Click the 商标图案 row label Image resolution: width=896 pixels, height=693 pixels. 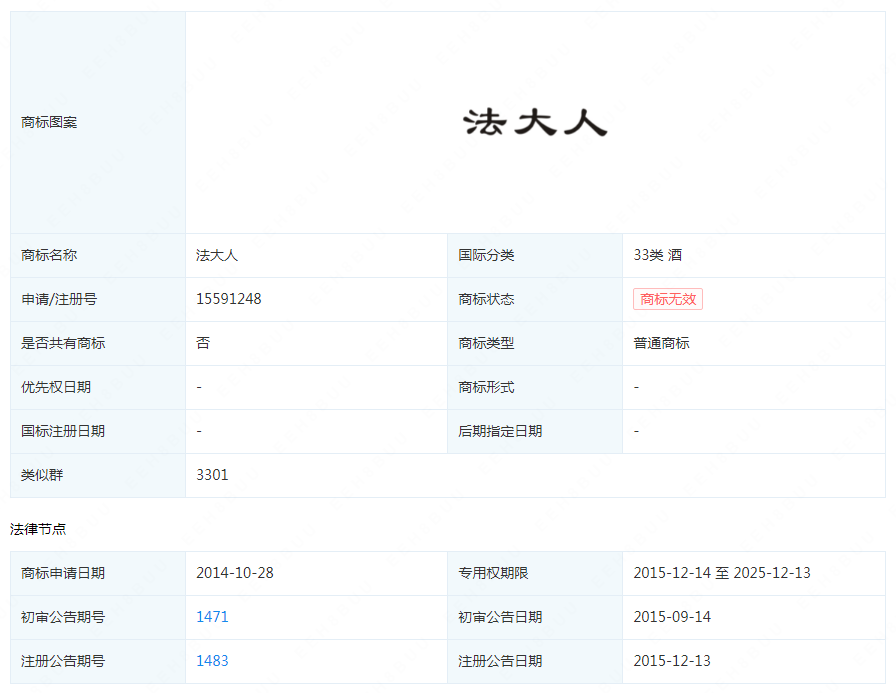click(x=49, y=122)
